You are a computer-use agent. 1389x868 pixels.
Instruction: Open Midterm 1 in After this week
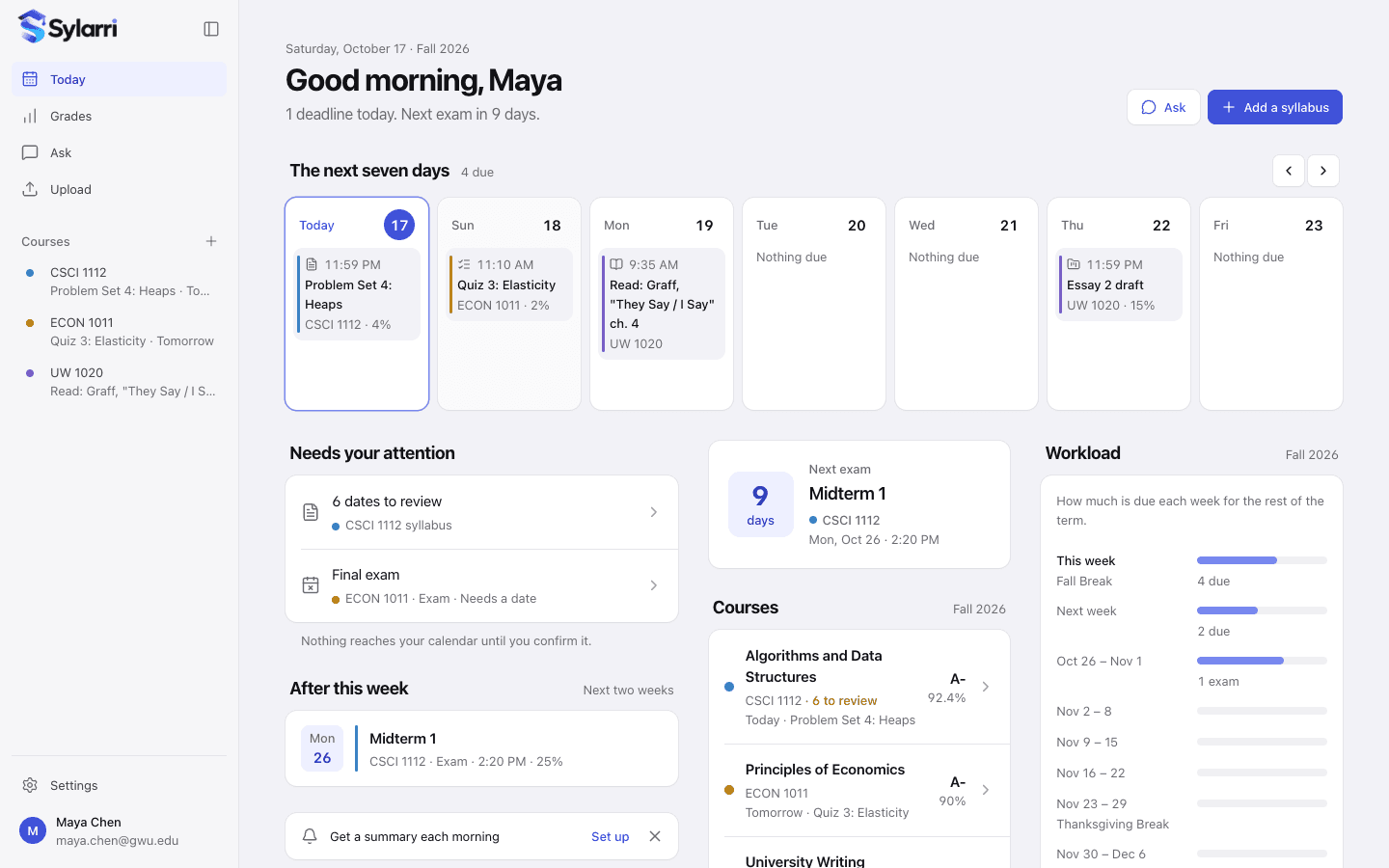(x=482, y=748)
